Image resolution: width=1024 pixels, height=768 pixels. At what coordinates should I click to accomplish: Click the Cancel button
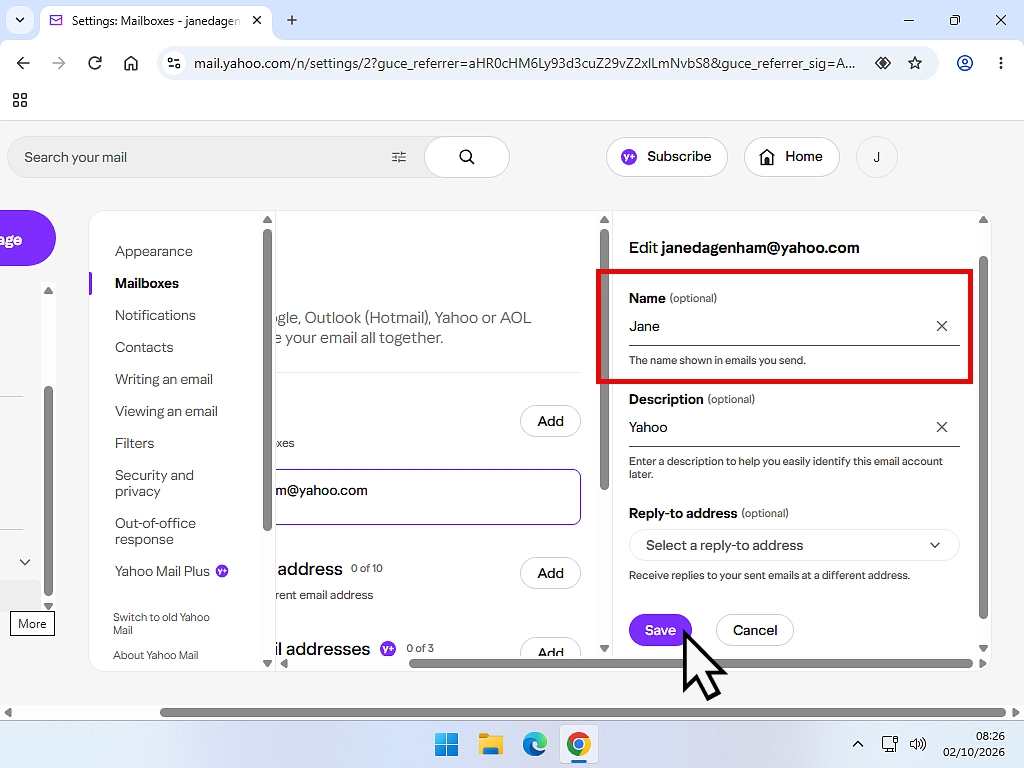(755, 630)
